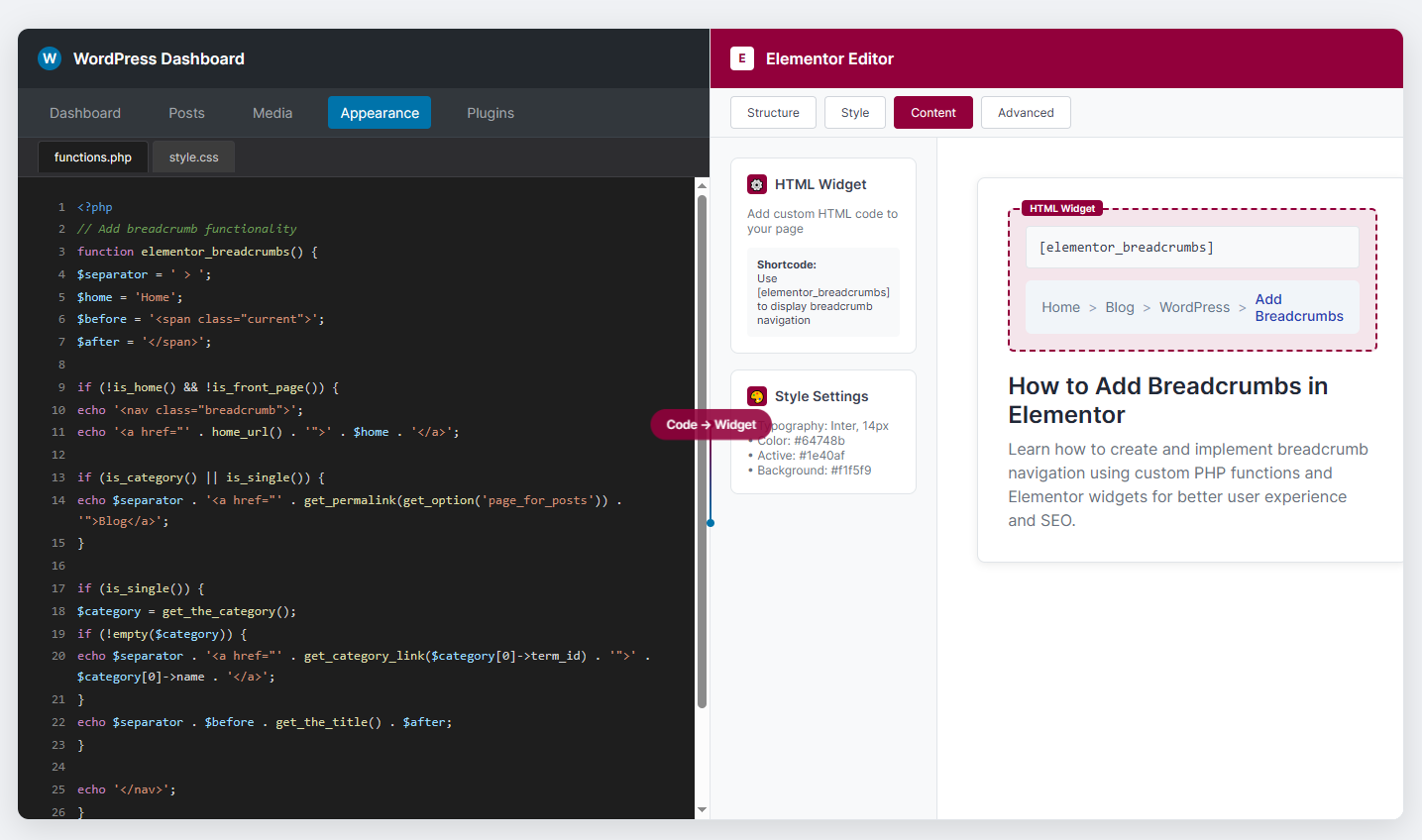Click code line 1 '<?php'
Image resolution: width=1422 pixels, height=840 pixels.
(x=95, y=207)
